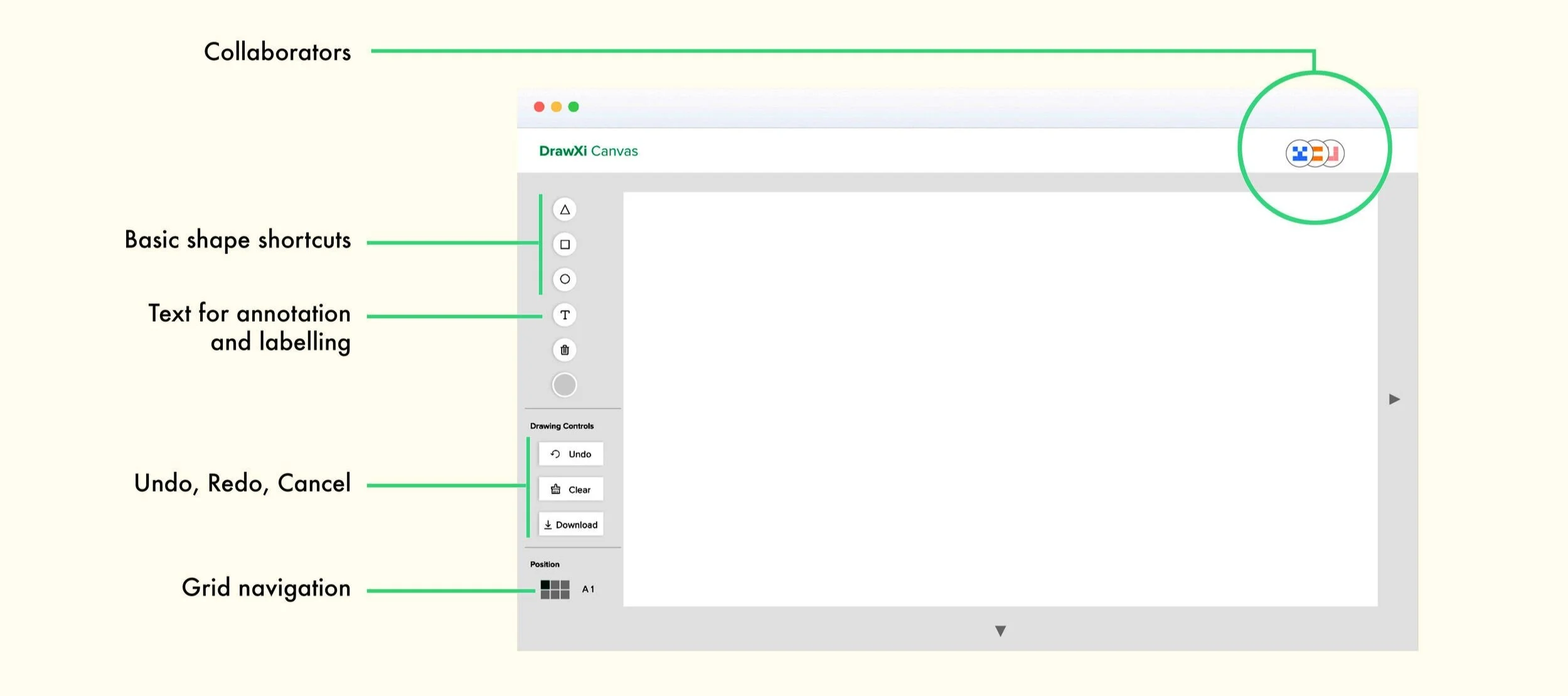Click the Undo button
This screenshot has width=1568, height=696.
click(x=570, y=454)
